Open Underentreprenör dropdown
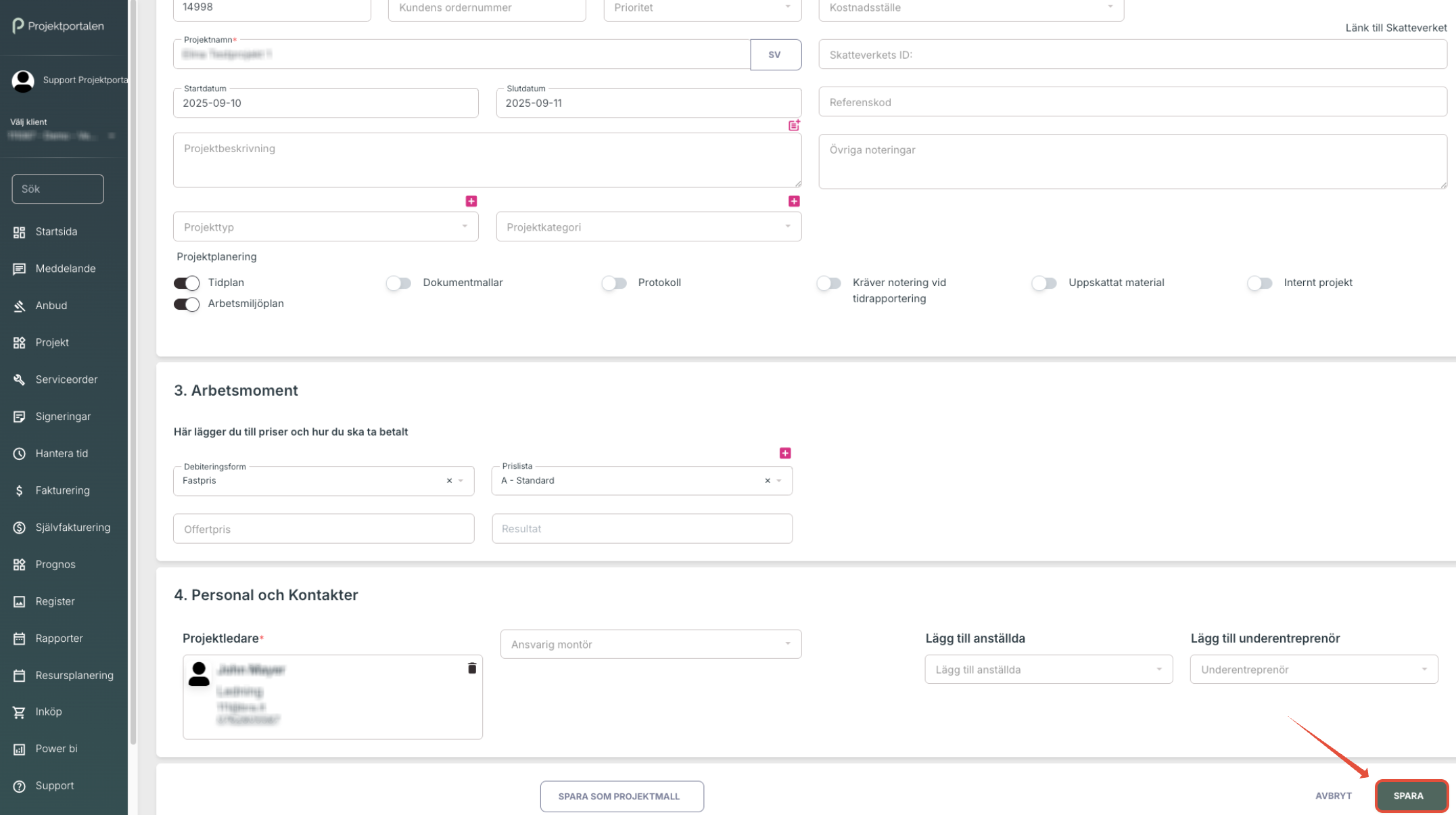1456x815 pixels. click(x=1313, y=670)
